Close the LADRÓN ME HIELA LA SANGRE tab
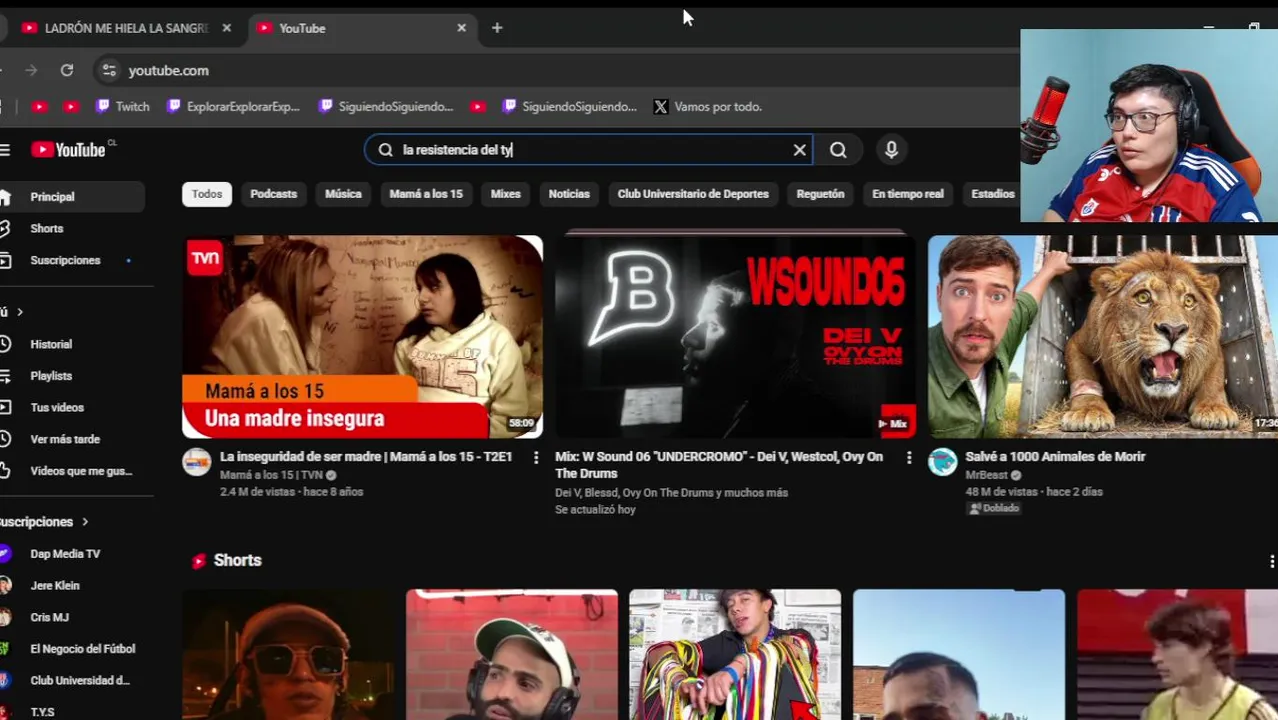 (x=226, y=28)
